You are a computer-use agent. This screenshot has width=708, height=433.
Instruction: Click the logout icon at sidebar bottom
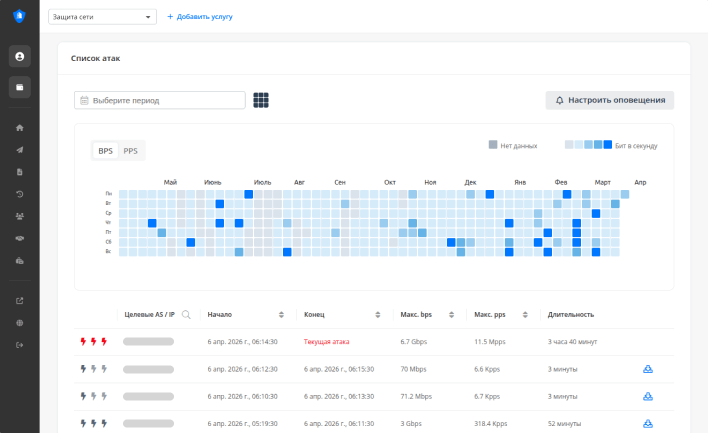tap(20, 346)
